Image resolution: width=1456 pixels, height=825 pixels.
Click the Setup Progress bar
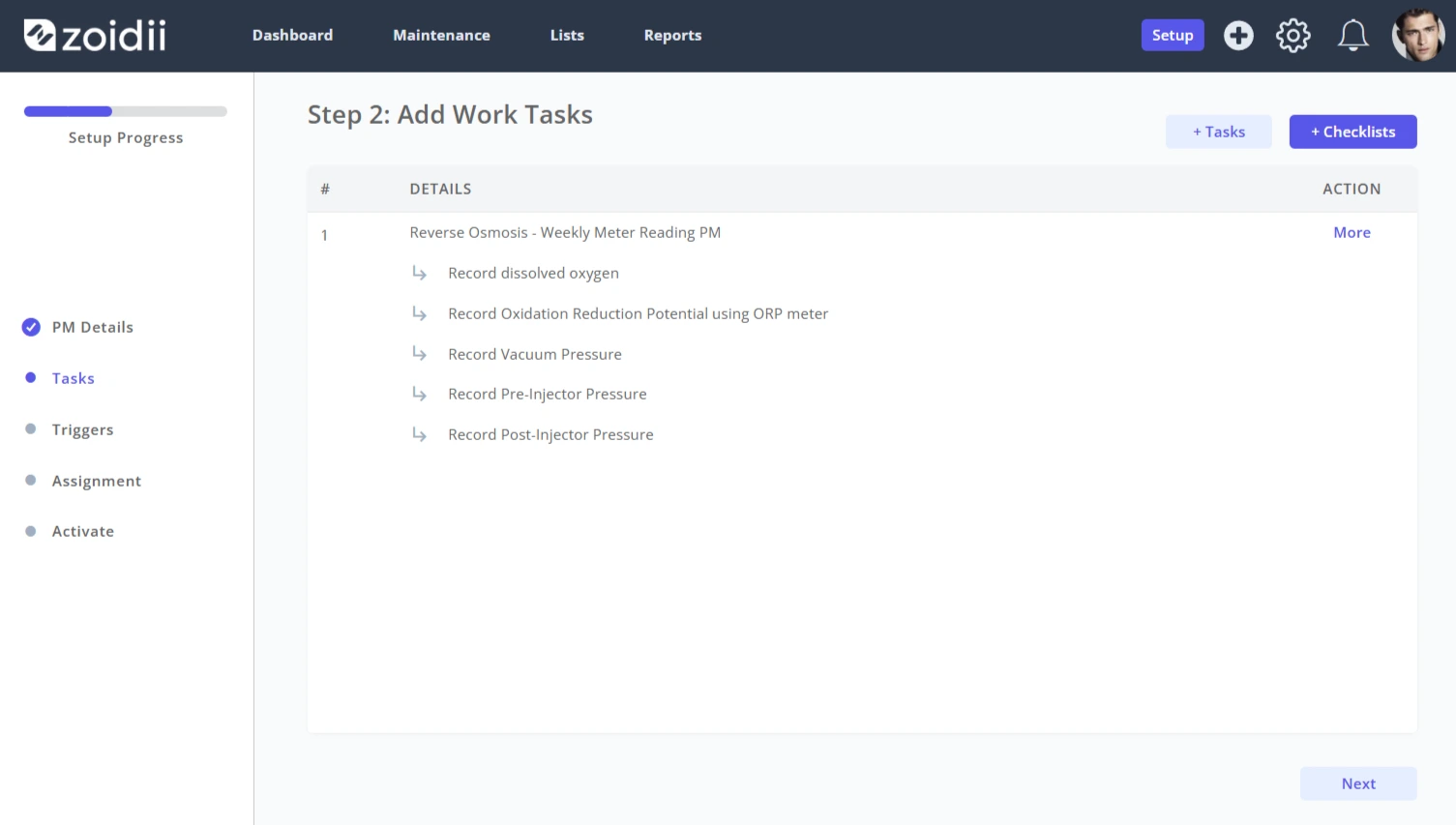click(x=126, y=111)
